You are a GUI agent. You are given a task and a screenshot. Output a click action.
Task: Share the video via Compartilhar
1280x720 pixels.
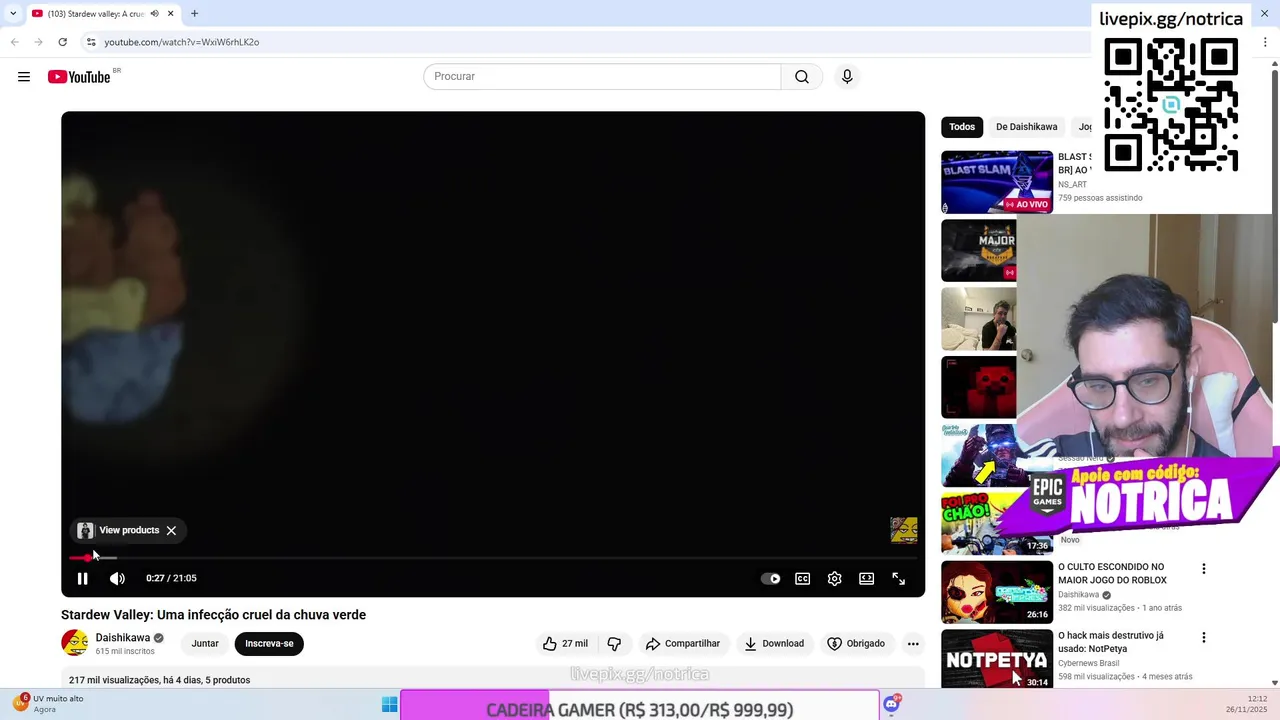(683, 643)
